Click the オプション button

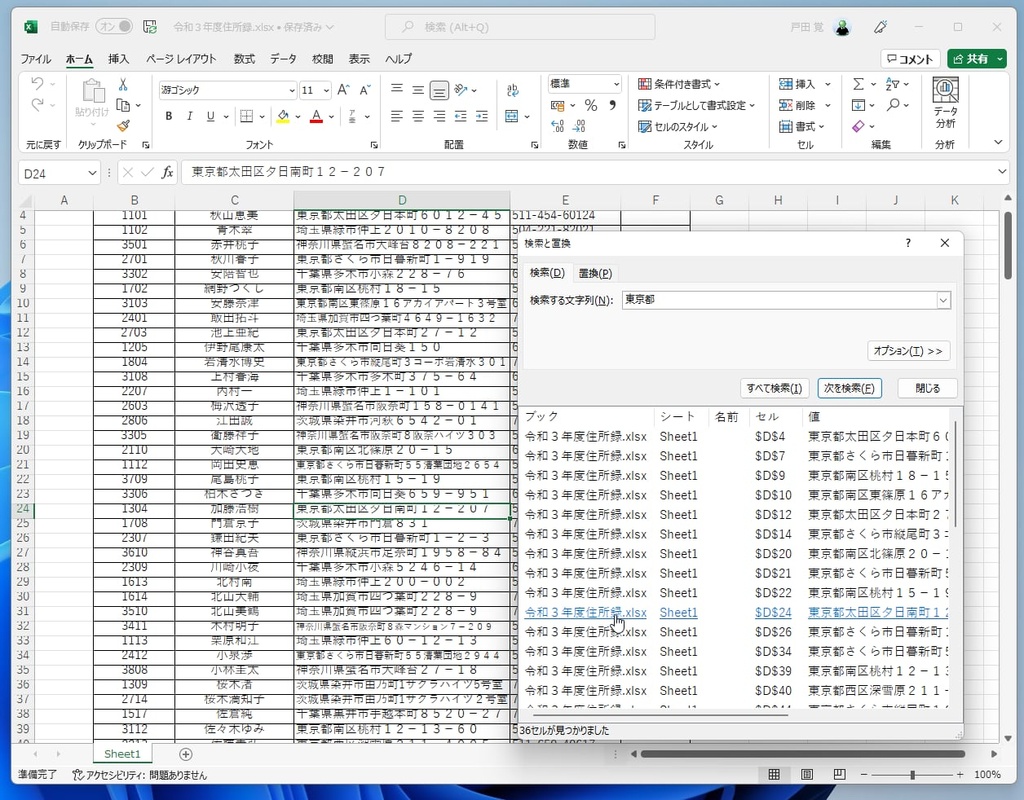click(908, 351)
